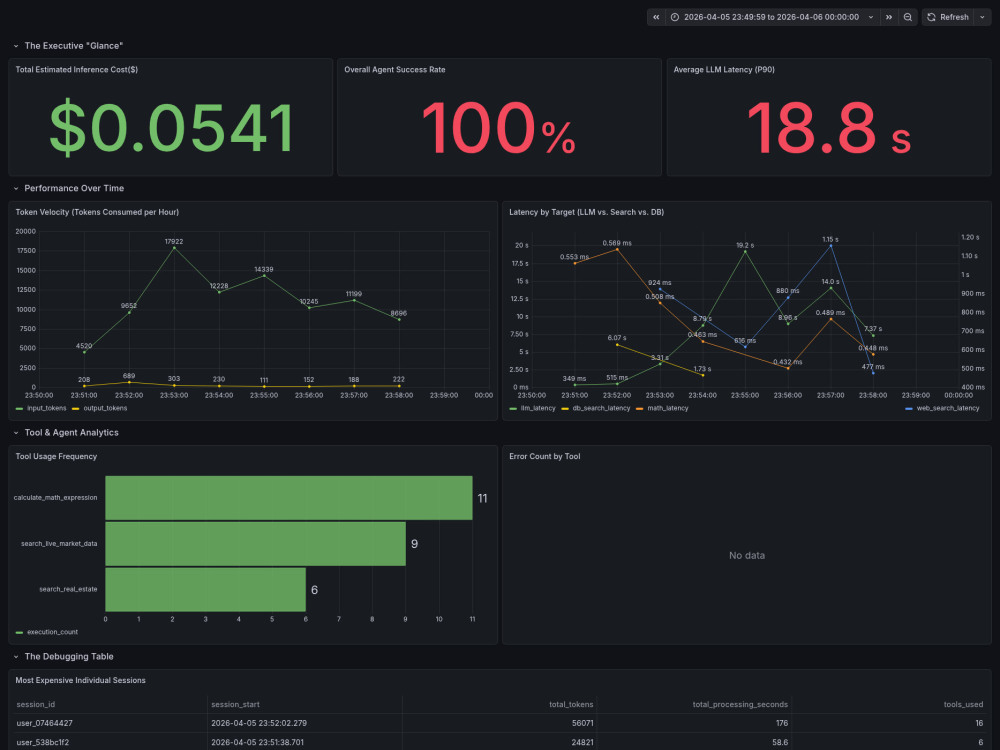Click session start 2026-04-05 23:51:38.701
Viewport: 1000px width, 750px height.
point(305,742)
